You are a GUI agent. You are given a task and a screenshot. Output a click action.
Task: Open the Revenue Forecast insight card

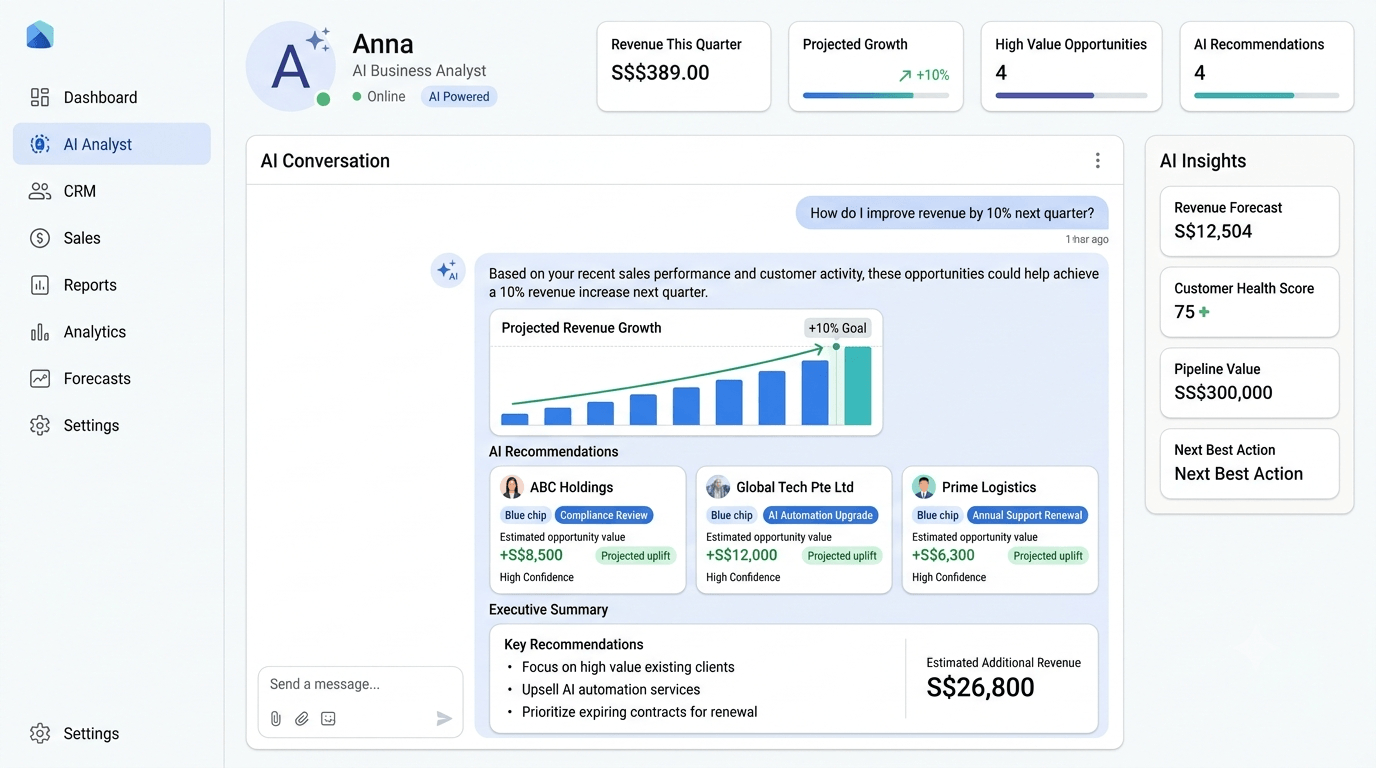[1249, 221]
